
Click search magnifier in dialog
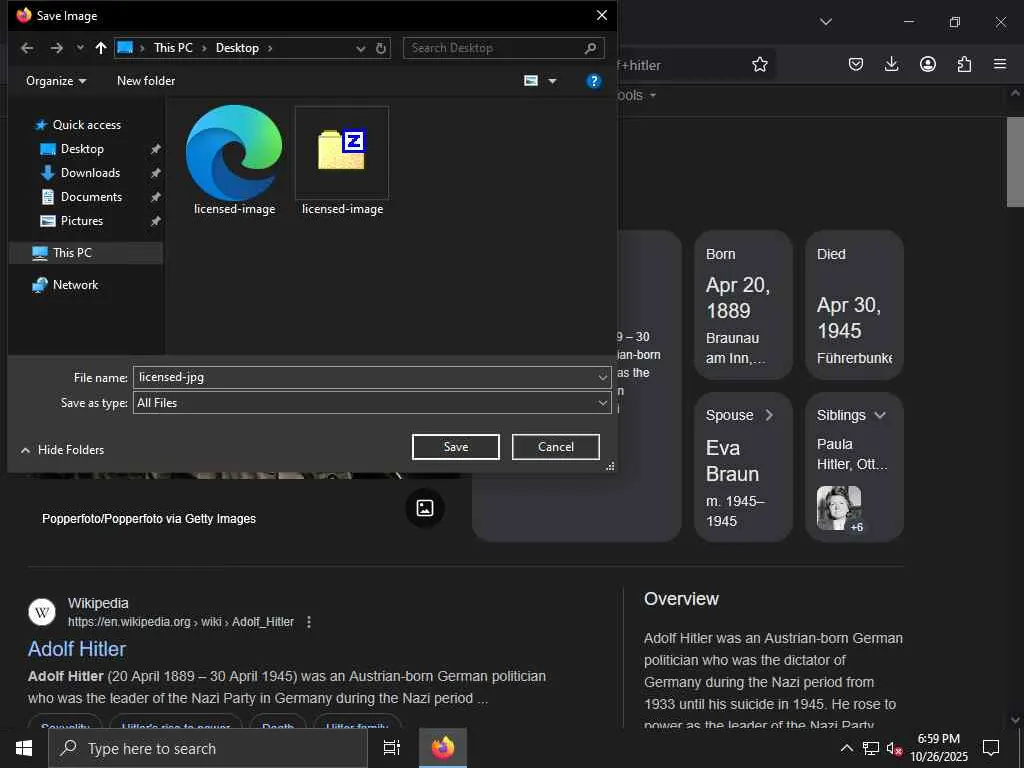pos(591,48)
